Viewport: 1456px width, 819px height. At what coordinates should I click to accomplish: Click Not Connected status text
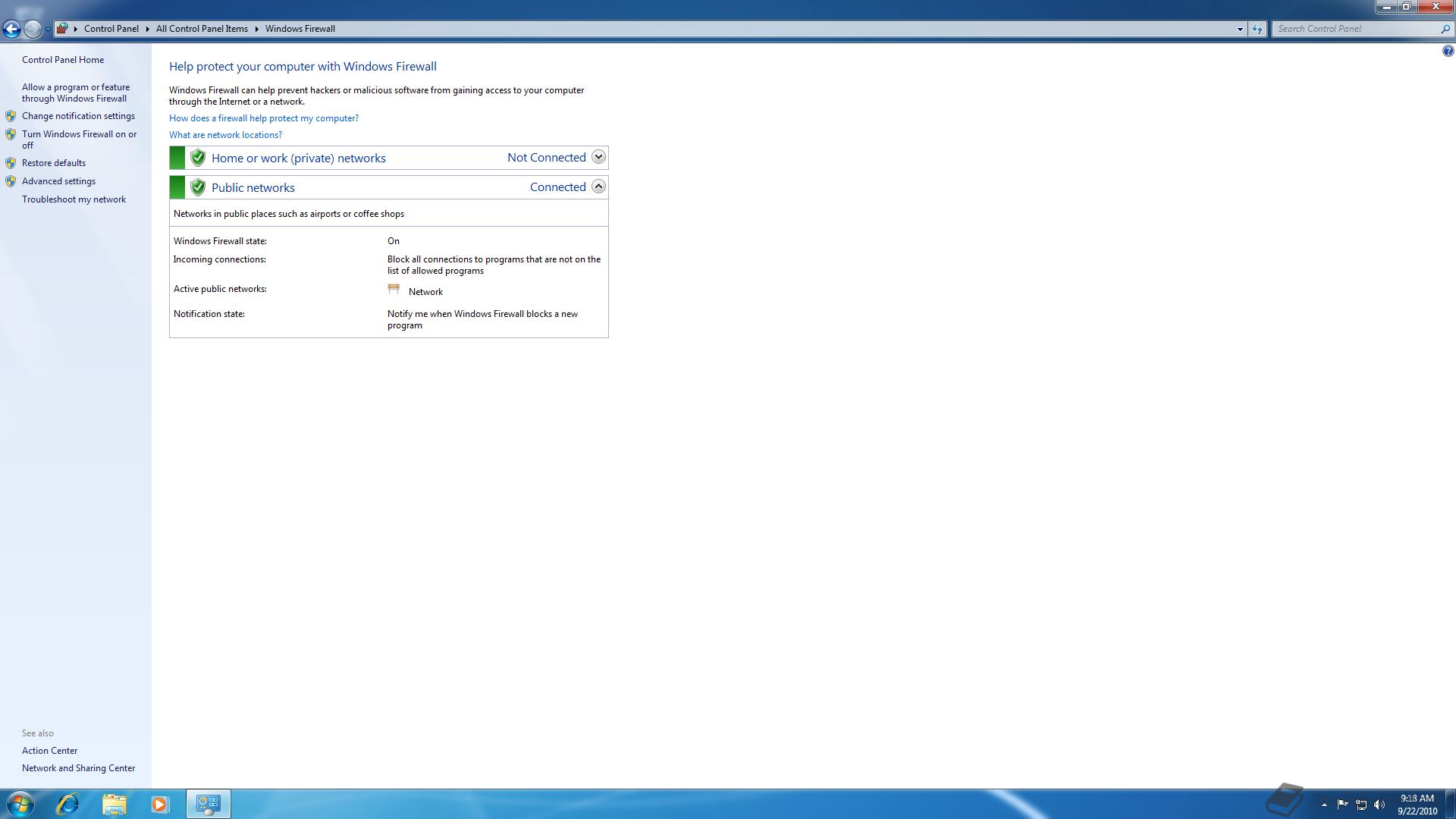[x=547, y=158]
